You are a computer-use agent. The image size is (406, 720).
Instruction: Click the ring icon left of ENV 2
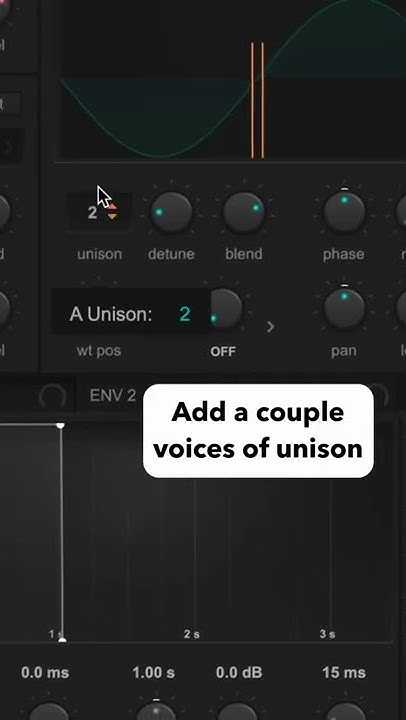pyautogui.click(x=52, y=396)
